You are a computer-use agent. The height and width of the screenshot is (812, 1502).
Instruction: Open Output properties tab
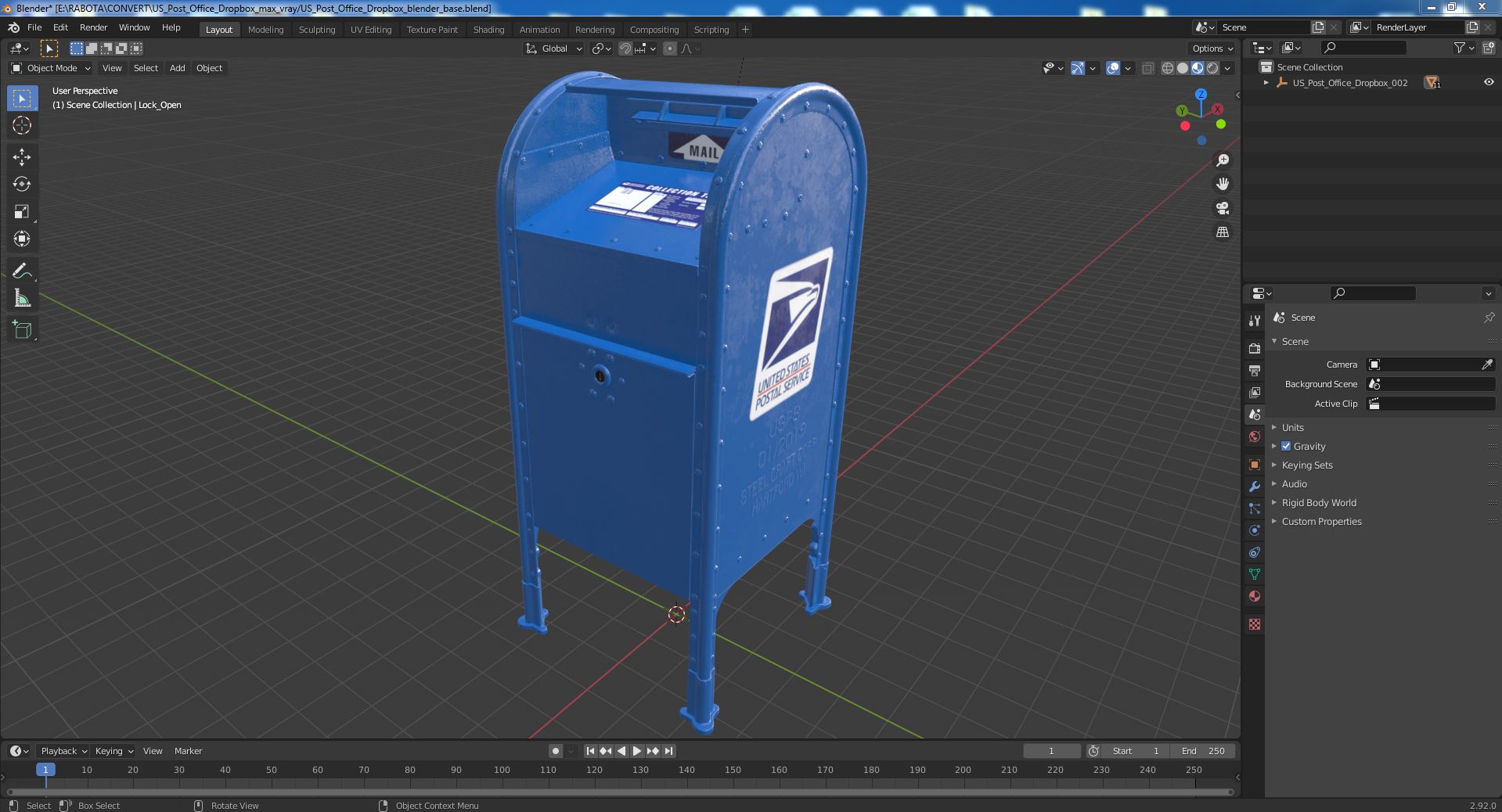coord(1255,370)
